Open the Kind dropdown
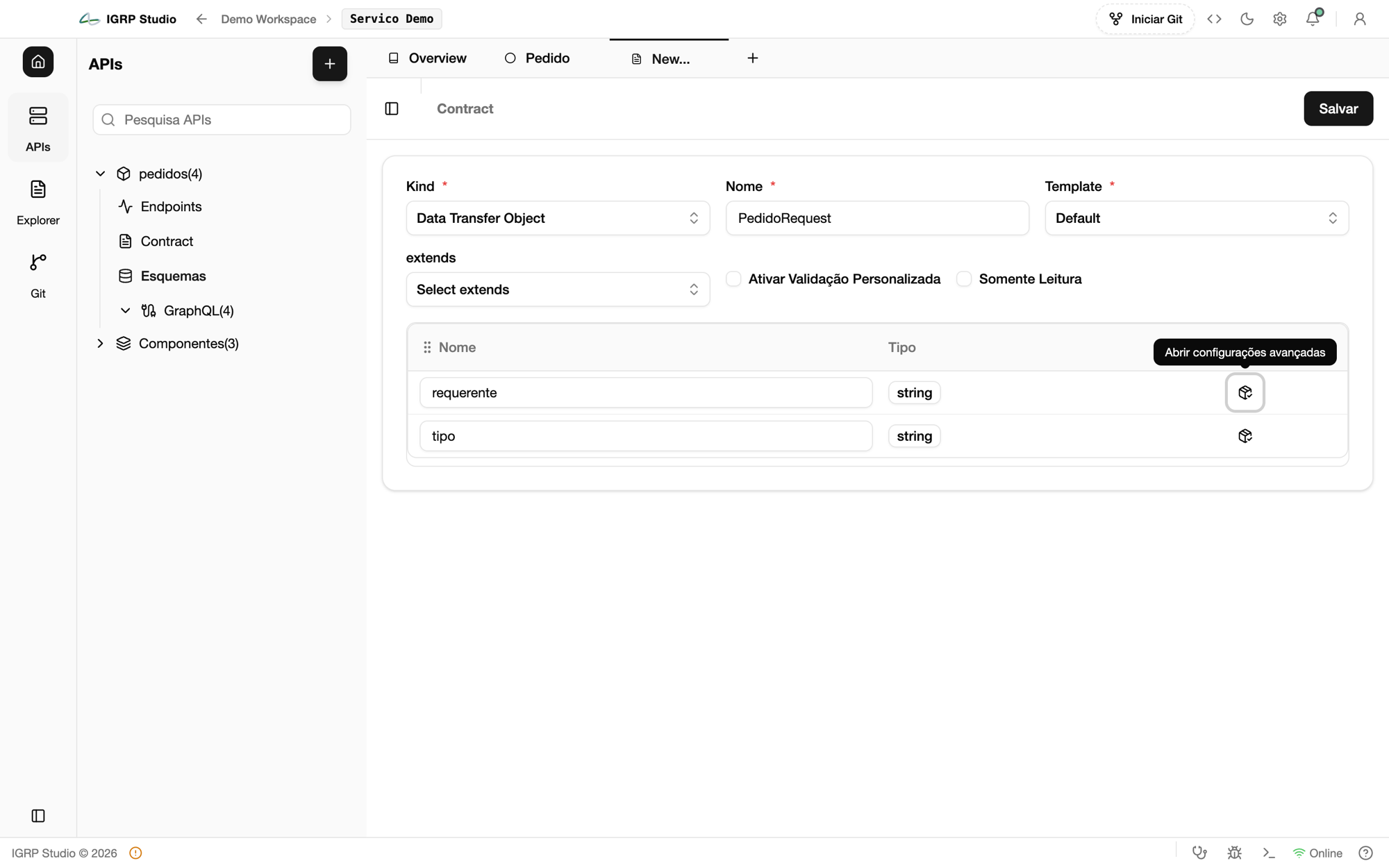1389x868 pixels. pos(558,218)
